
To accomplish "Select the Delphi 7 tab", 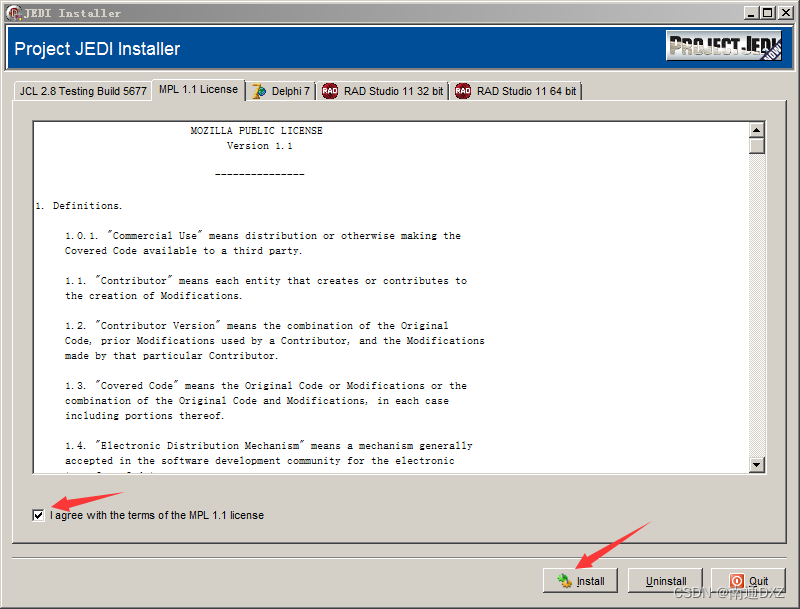I will click(x=282, y=90).
